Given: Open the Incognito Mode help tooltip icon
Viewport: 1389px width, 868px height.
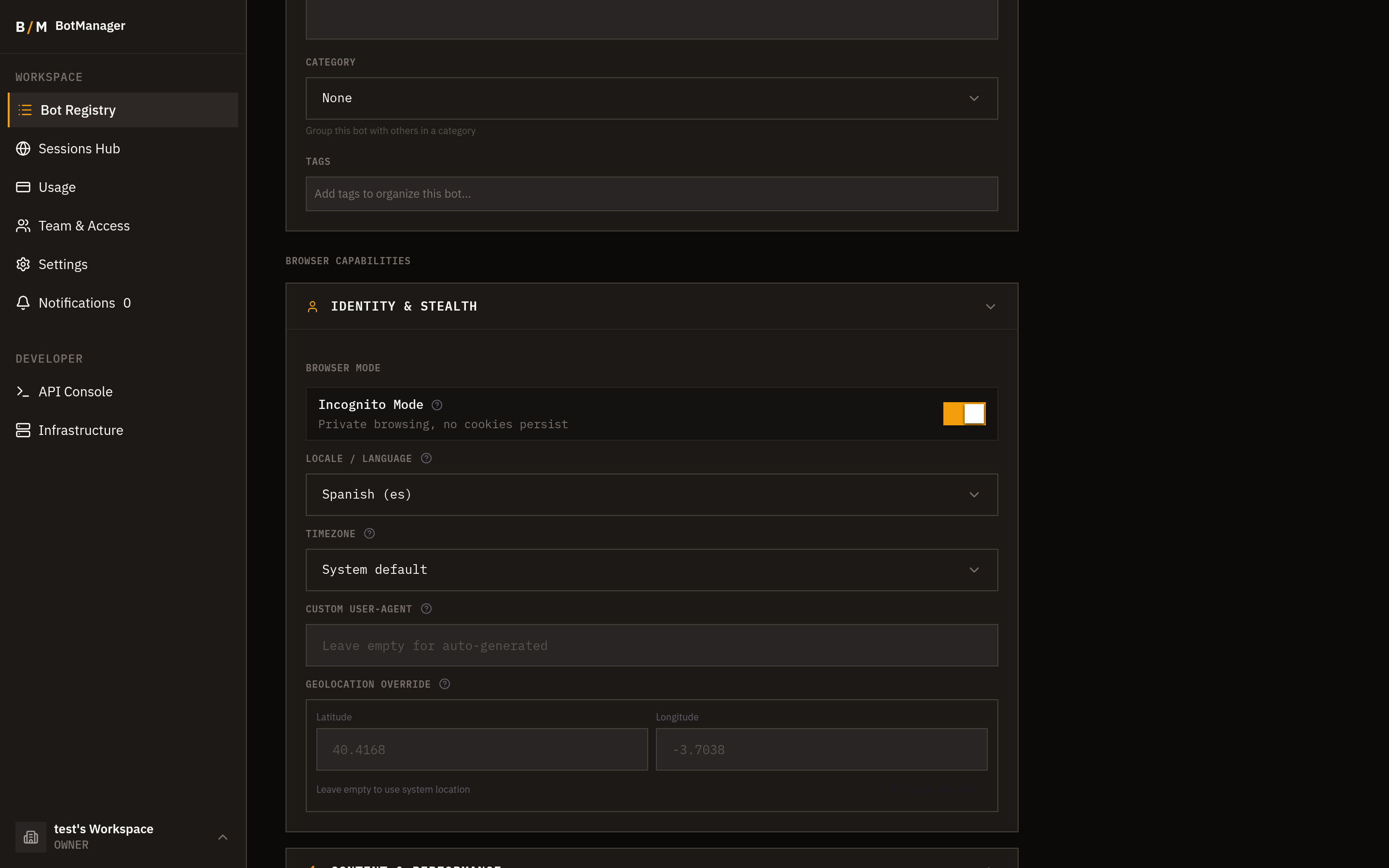Looking at the screenshot, I should pos(437,405).
